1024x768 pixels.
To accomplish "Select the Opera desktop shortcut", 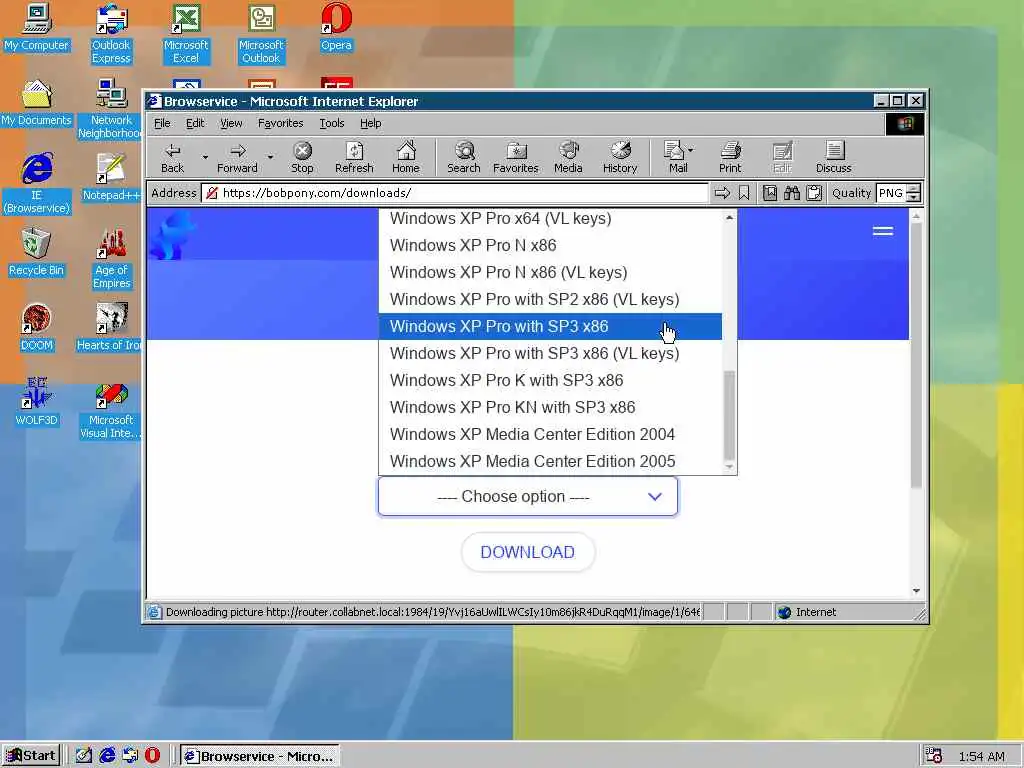I will [x=336, y=27].
